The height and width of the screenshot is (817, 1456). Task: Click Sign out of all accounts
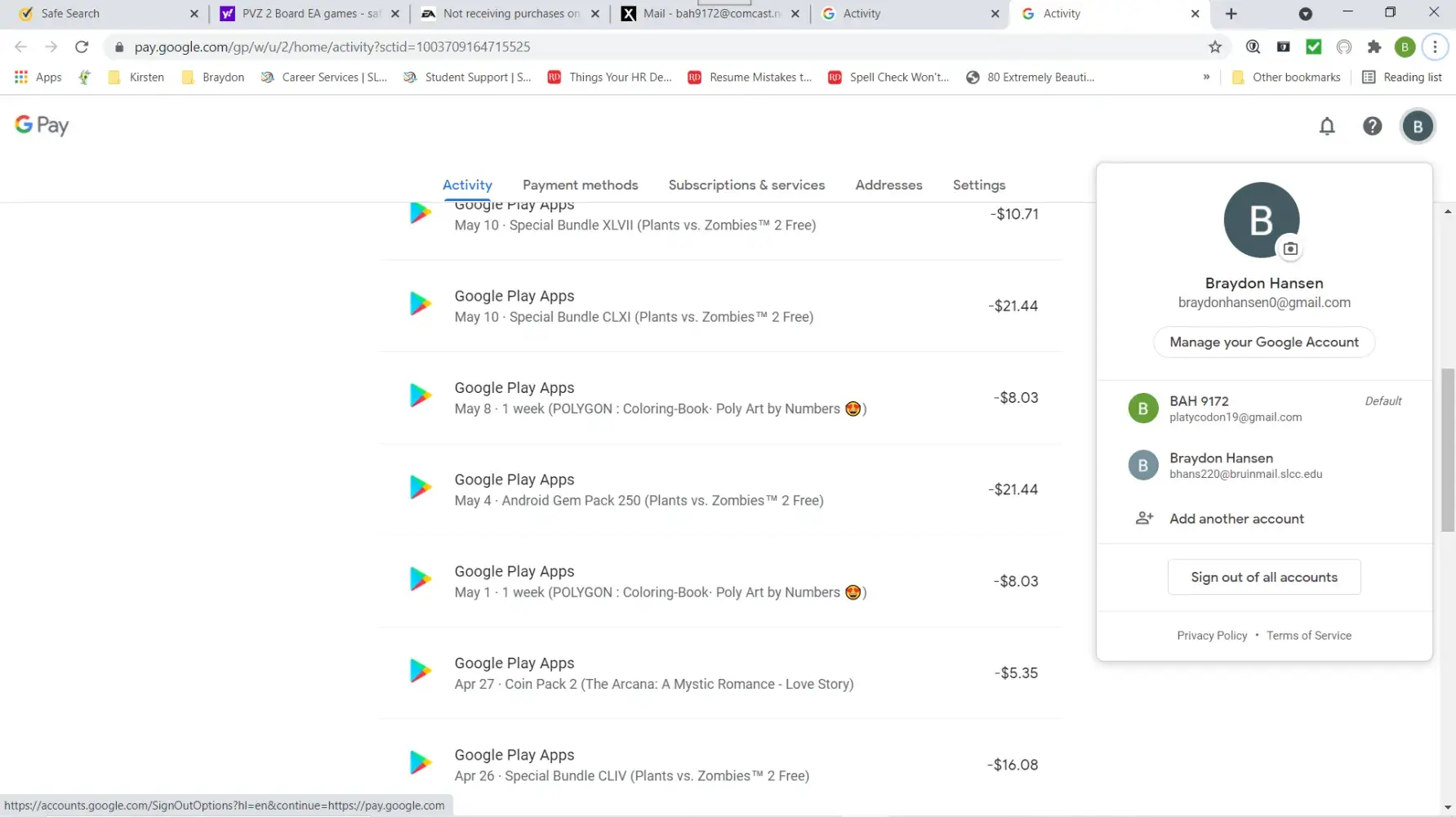[1263, 577]
